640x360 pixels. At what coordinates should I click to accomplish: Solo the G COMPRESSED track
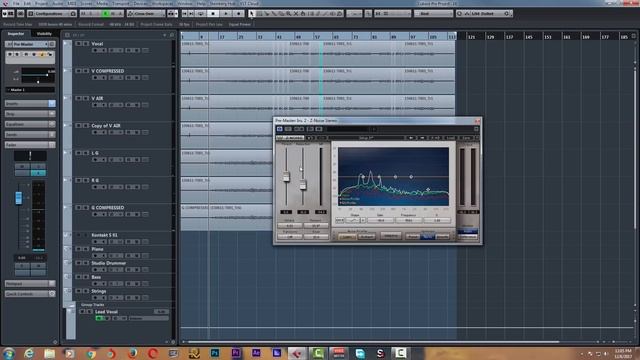(x=86, y=208)
